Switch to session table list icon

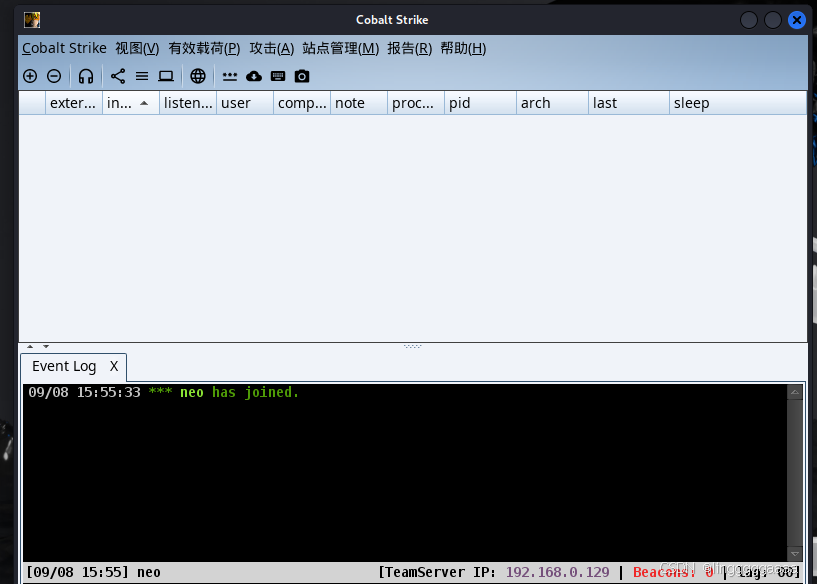pyautogui.click(x=142, y=76)
